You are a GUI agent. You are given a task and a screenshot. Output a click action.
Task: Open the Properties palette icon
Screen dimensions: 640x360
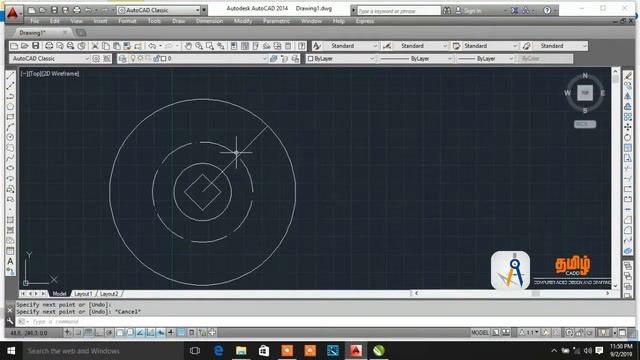234,46
